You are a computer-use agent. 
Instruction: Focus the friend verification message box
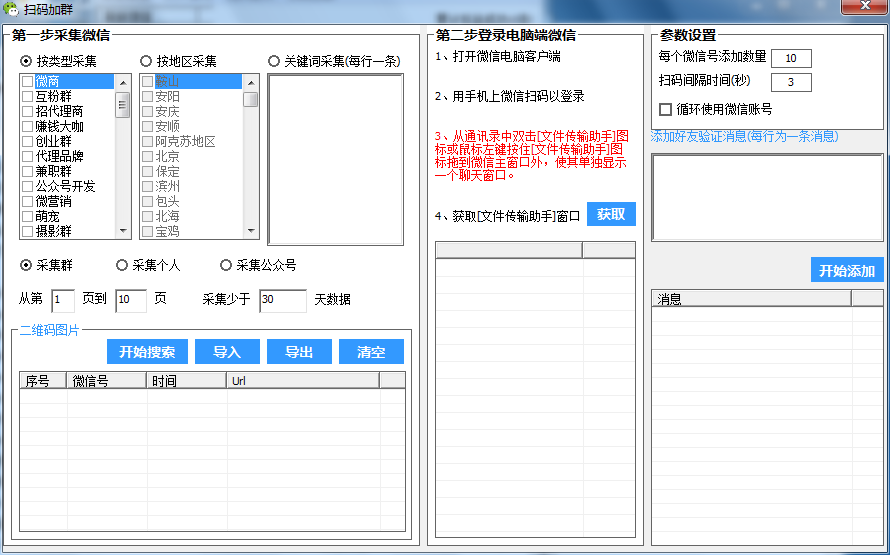pyautogui.click(x=767, y=197)
